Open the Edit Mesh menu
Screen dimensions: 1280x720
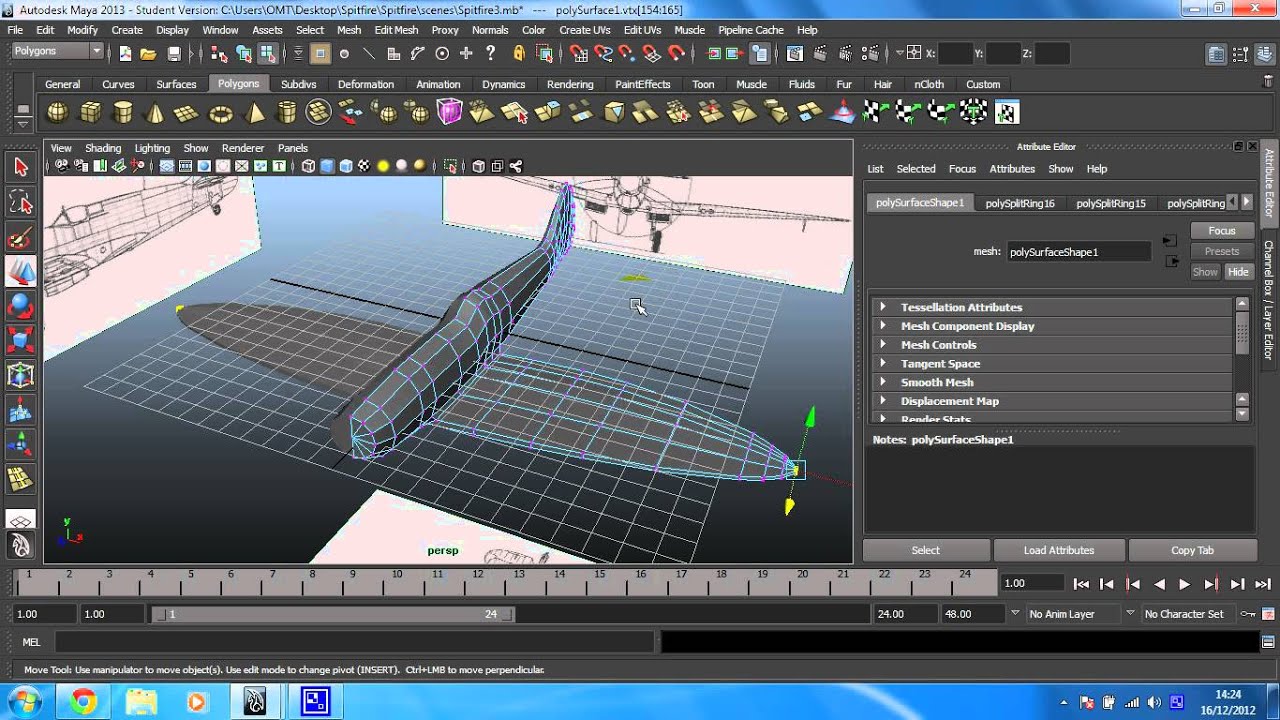pyautogui.click(x=396, y=30)
